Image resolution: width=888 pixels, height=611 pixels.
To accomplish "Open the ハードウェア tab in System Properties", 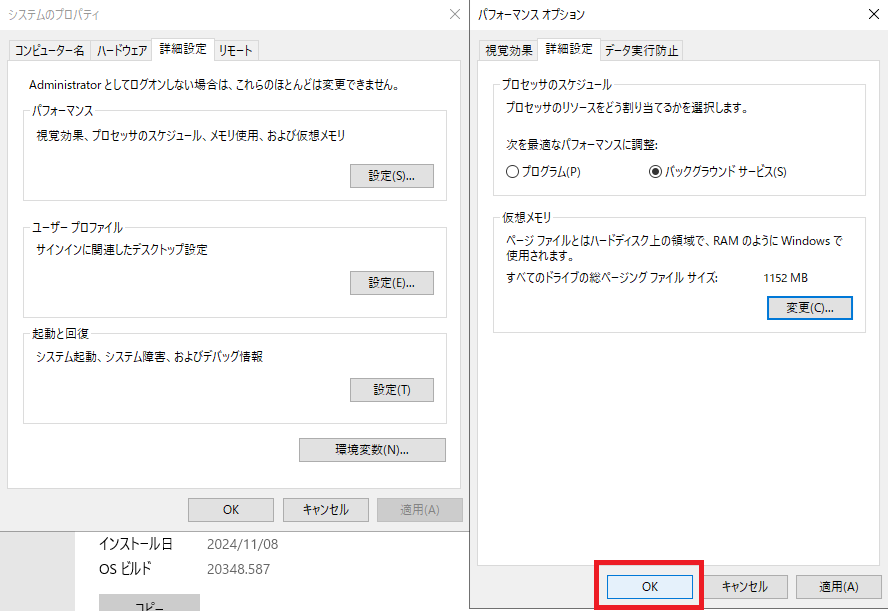I will point(121,50).
